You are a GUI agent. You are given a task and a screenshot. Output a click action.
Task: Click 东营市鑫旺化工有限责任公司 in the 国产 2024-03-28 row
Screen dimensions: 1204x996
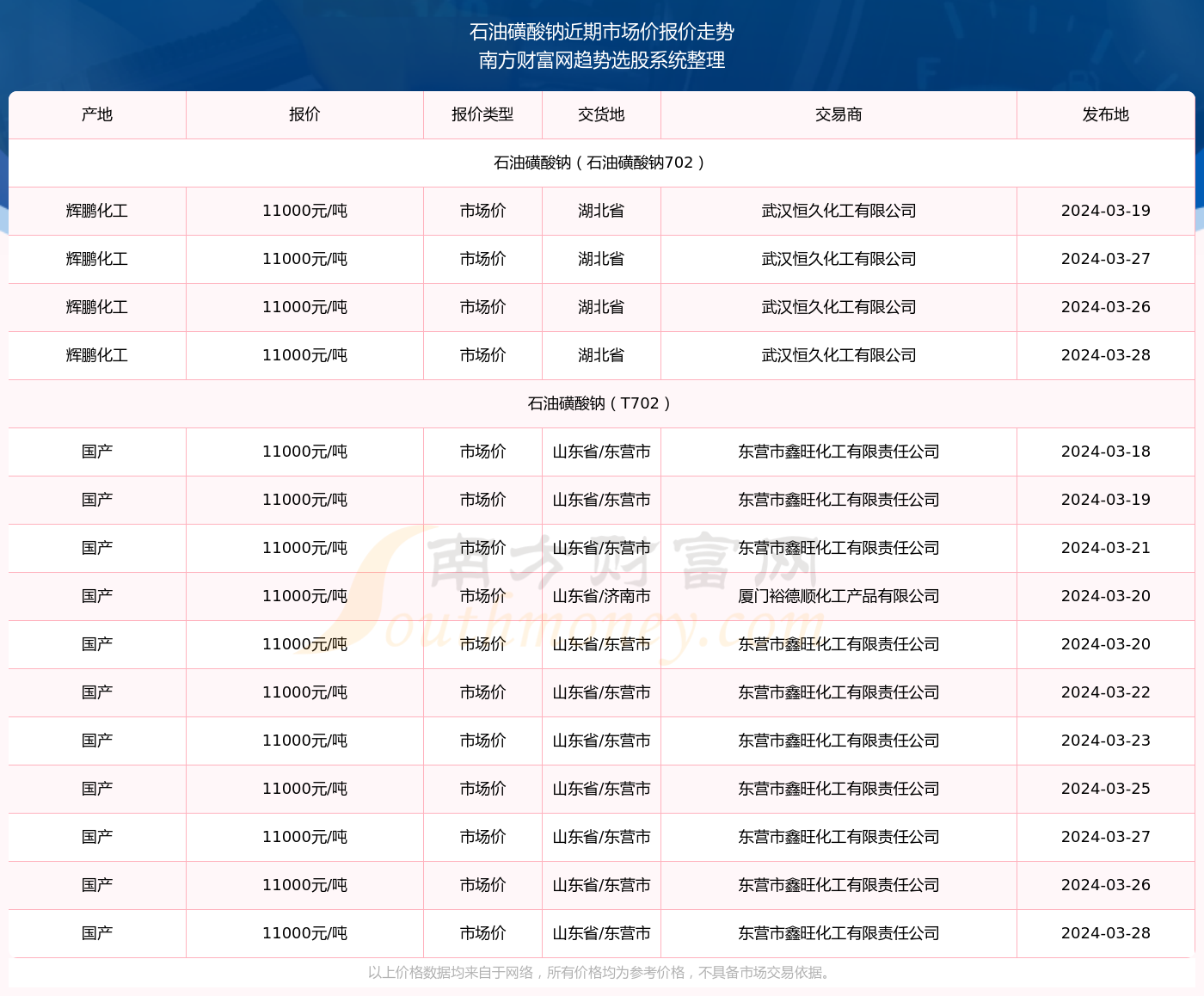coord(838,933)
